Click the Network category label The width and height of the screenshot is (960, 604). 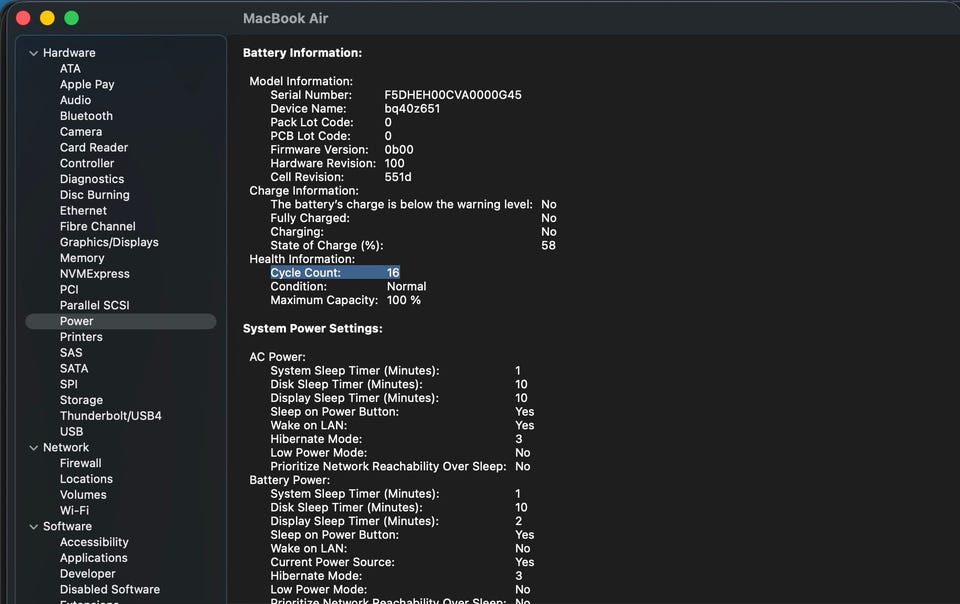point(66,448)
